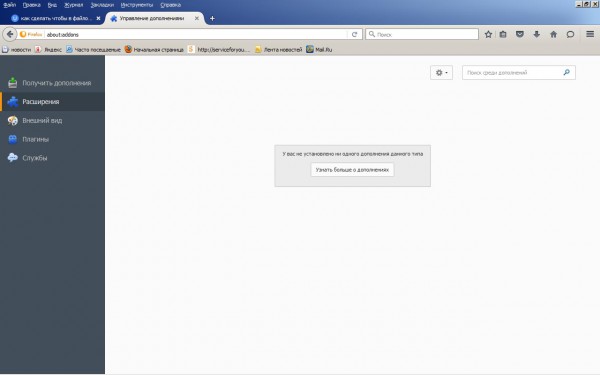600x375 pixels.
Task: Click 'Узнать больше о дополнениях' button
Action: click(x=352, y=170)
